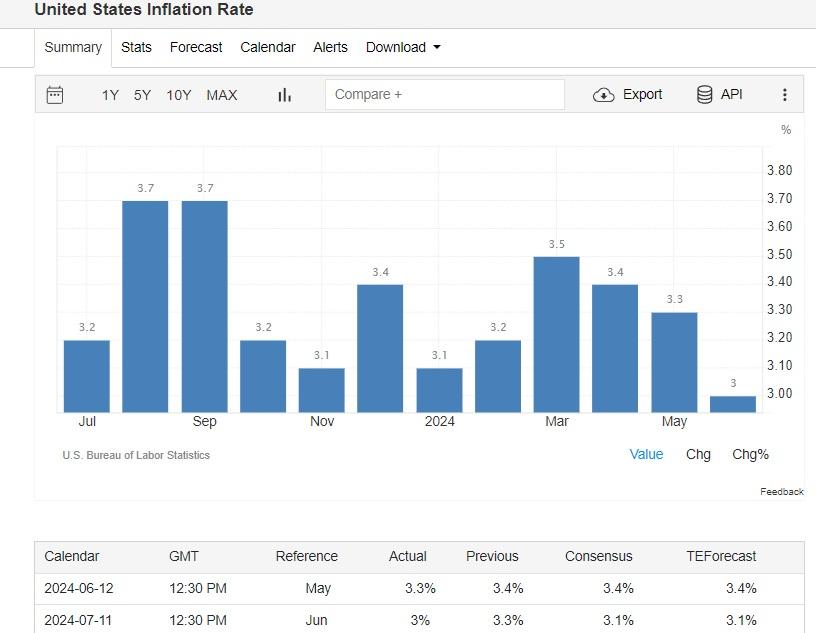Click the Export cloud download icon
This screenshot has width=816, height=633.
pos(604,95)
